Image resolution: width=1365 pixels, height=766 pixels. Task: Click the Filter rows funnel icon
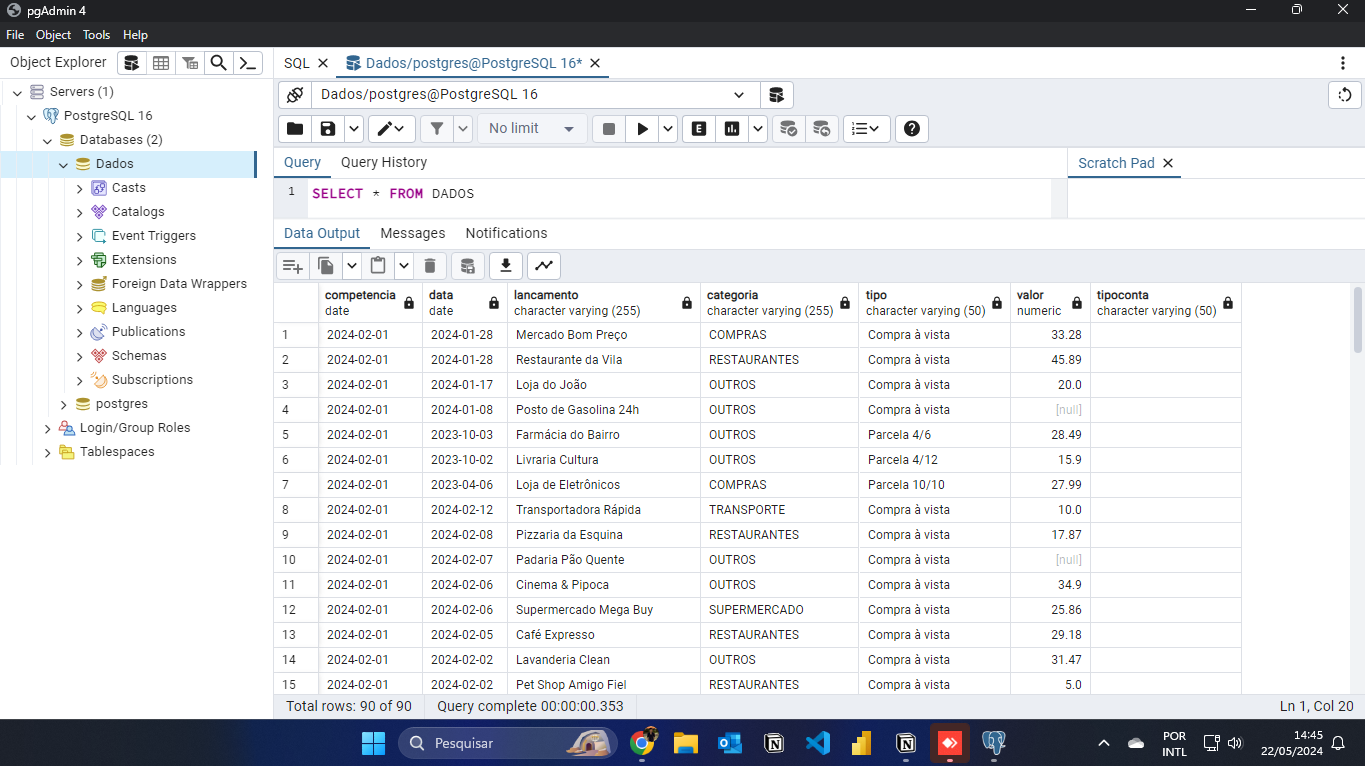[x=436, y=128]
